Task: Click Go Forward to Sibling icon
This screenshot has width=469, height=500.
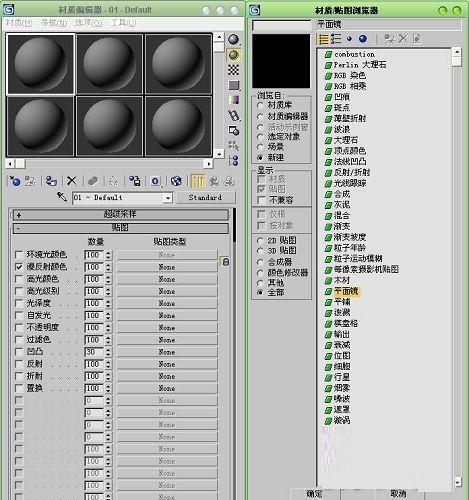Action: point(229,181)
